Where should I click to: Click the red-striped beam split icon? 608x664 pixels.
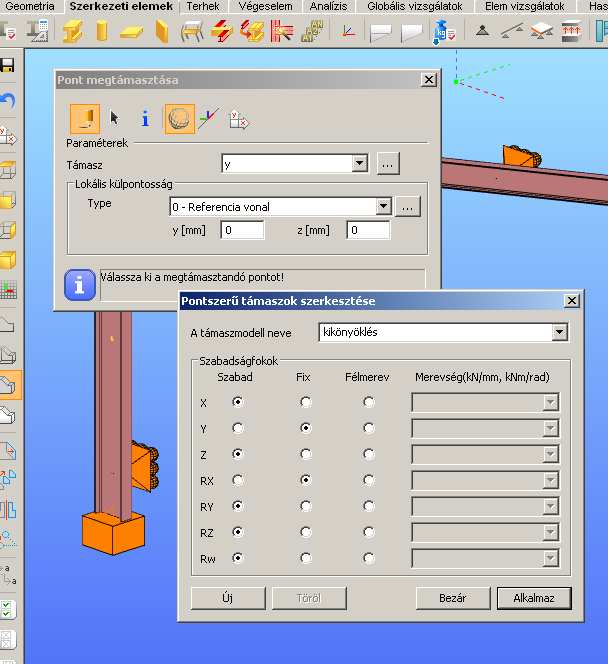click(x=221, y=31)
